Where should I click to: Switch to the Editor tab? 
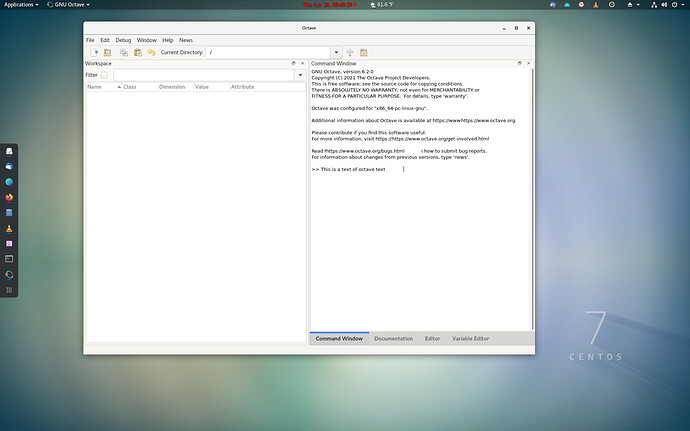(432, 339)
